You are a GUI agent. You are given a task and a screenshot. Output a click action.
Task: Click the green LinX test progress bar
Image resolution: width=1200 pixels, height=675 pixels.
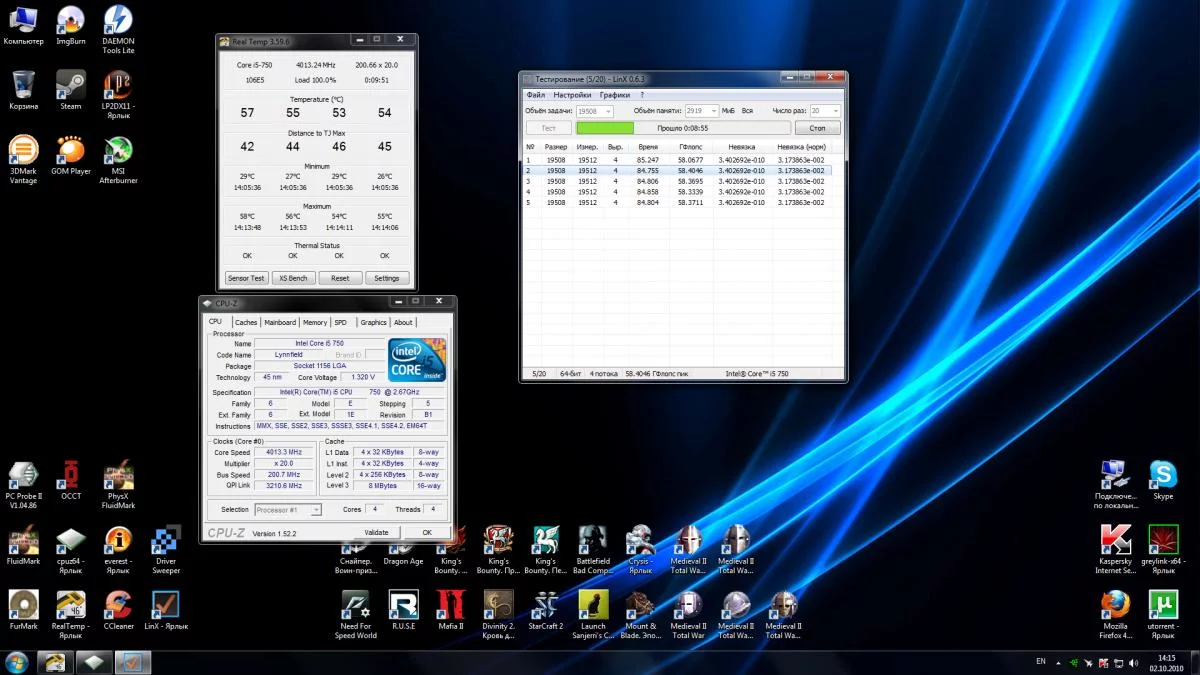click(x=605, y=128)
